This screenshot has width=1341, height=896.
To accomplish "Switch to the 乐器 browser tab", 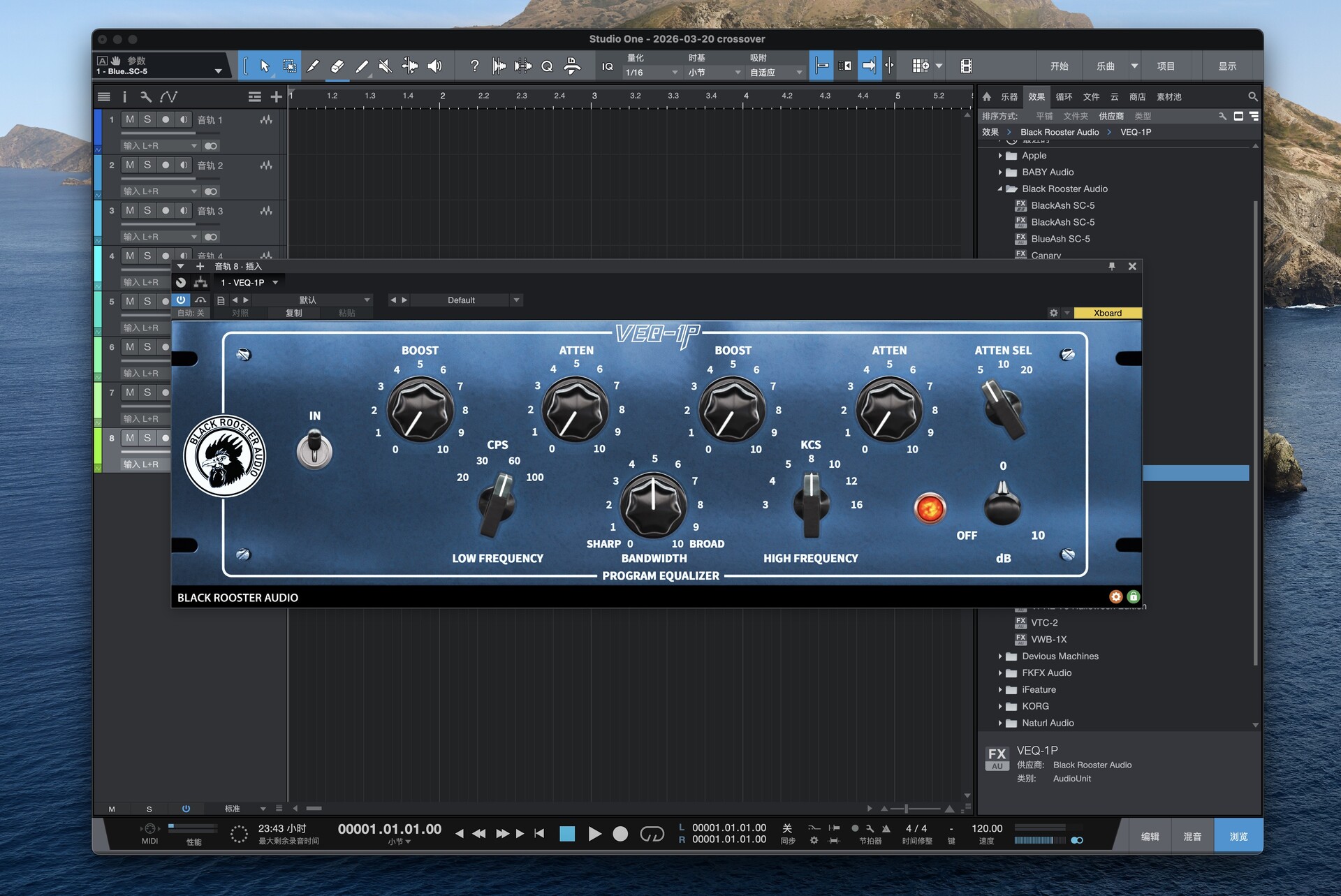I will tap(1009, 97).
